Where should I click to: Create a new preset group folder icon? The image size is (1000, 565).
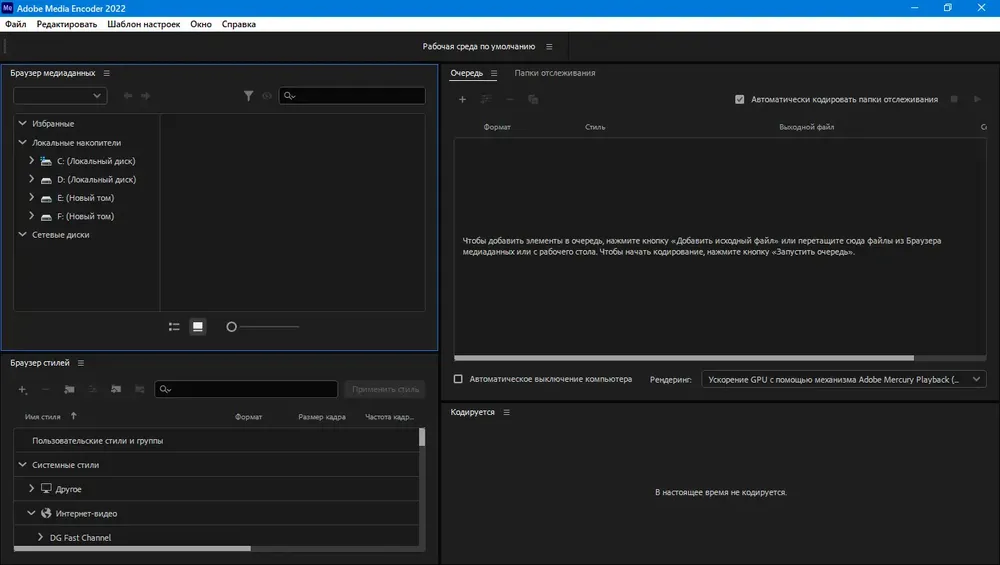[x=69, y=389]
